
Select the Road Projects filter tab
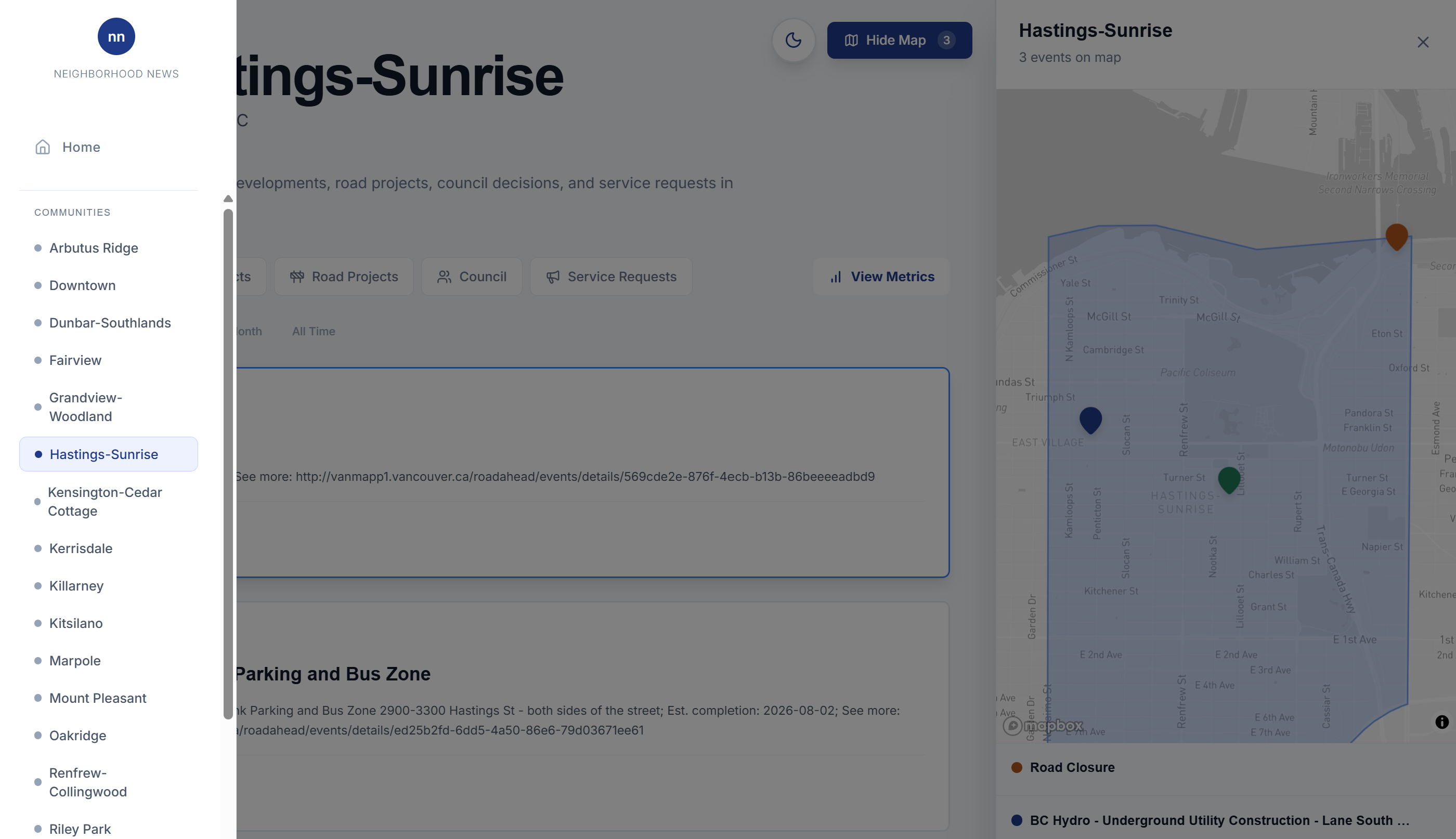click(x=344, y=277)
